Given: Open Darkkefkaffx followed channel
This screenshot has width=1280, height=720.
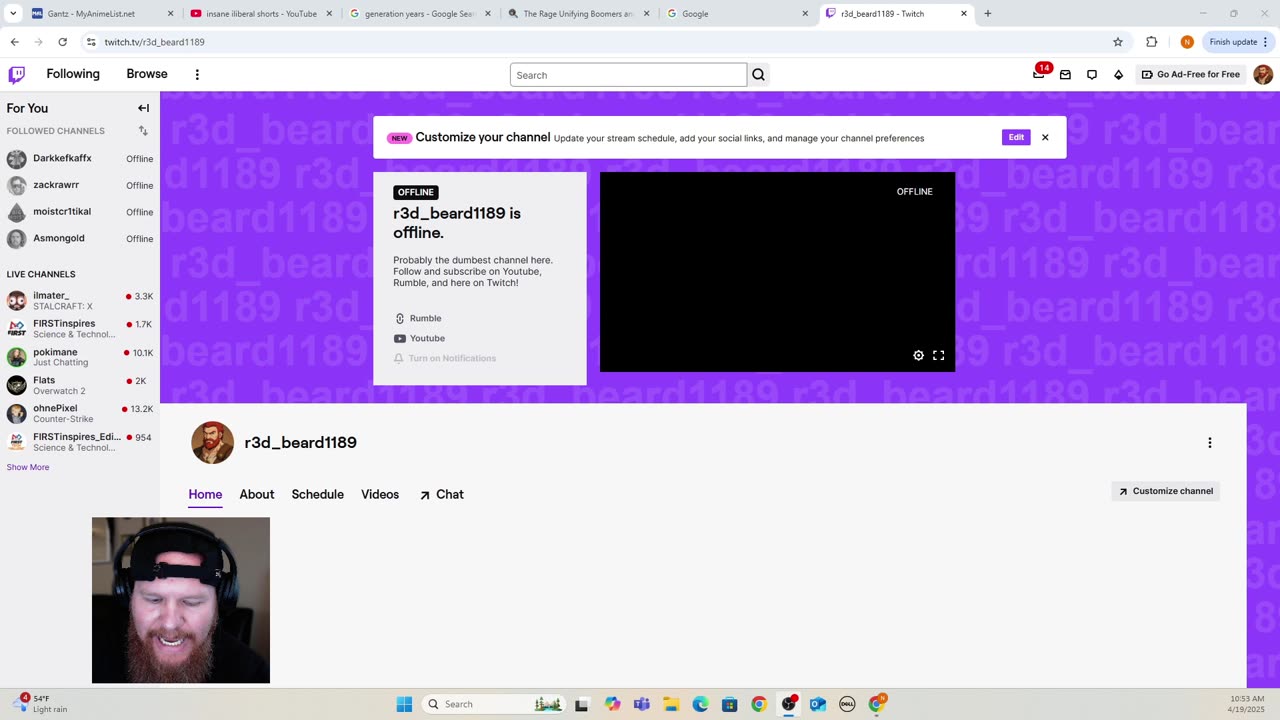Looking at the screenshot, I should [x=80, y=159].
